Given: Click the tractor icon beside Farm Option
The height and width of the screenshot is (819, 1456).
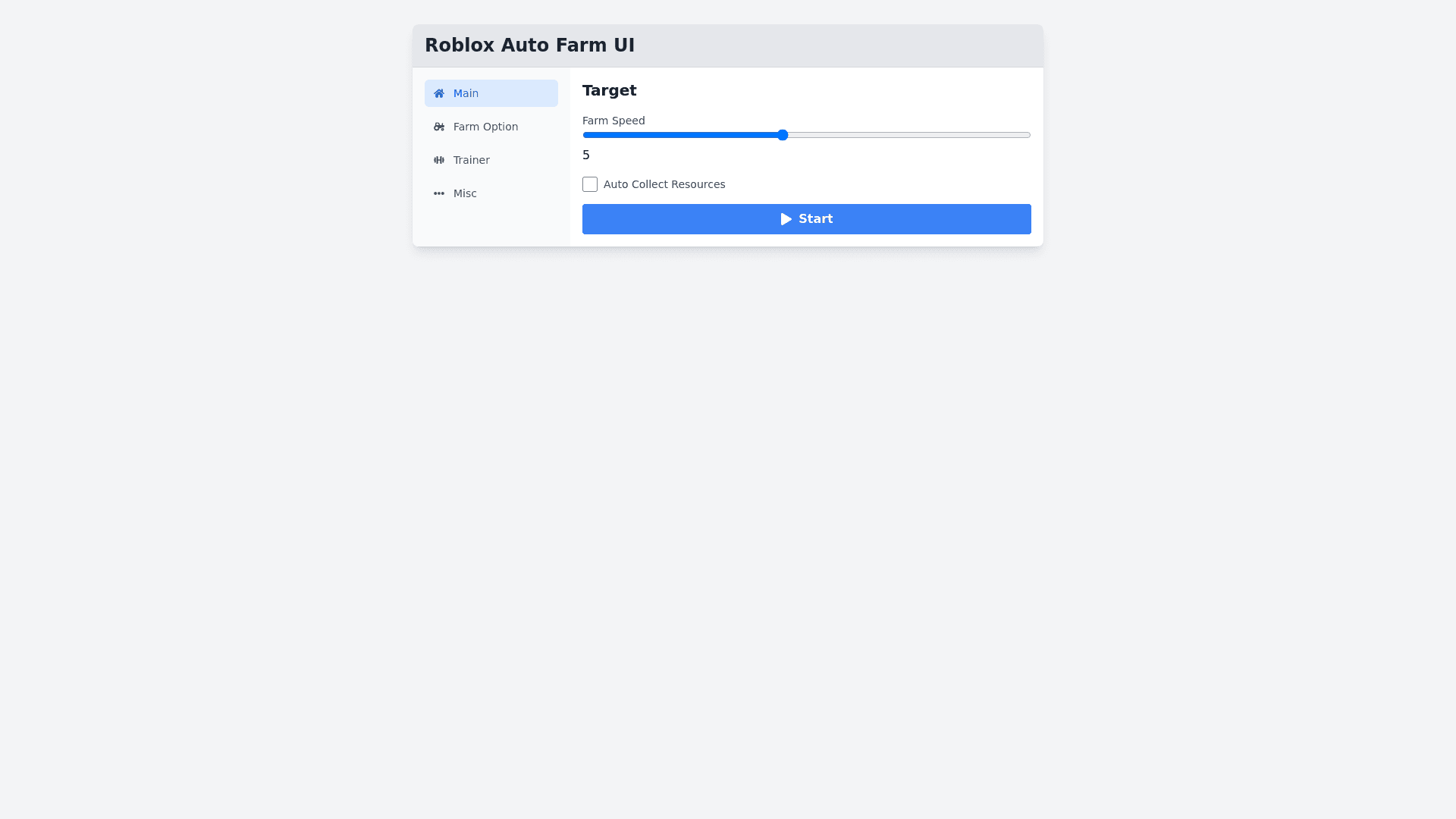Looking at the screenshot, I should pyautogui.click(x=439, y=127).
